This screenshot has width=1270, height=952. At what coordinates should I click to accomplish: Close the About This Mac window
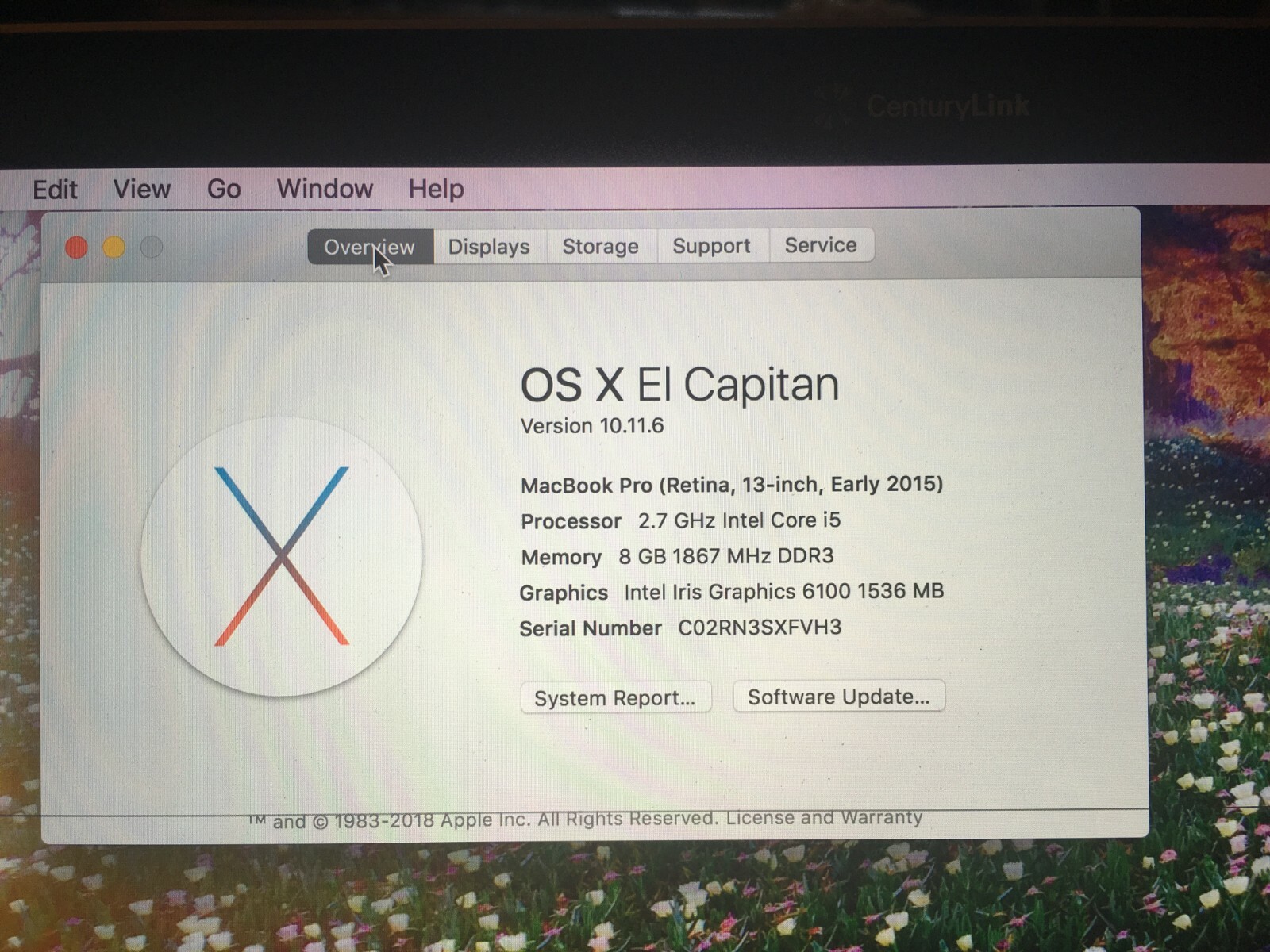[76, 248]
